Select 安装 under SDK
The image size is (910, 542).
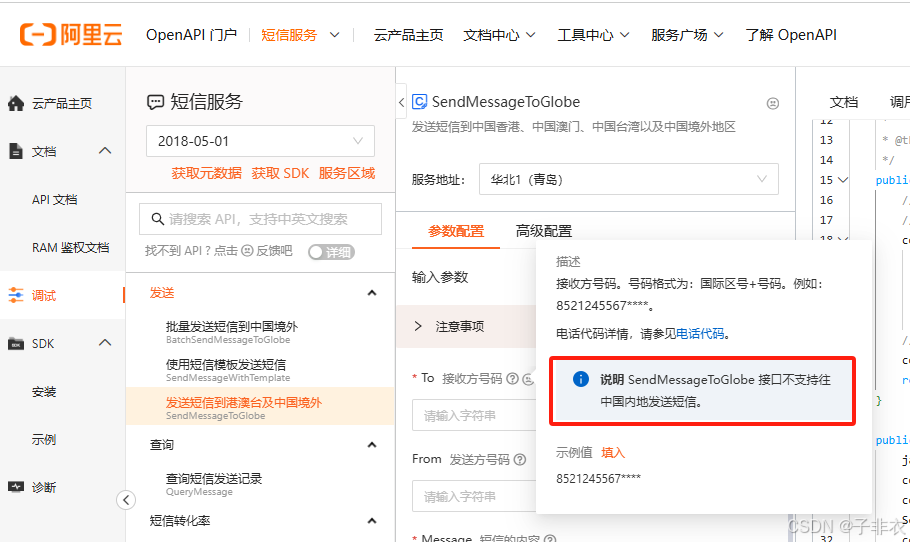(x=44, y=392)
